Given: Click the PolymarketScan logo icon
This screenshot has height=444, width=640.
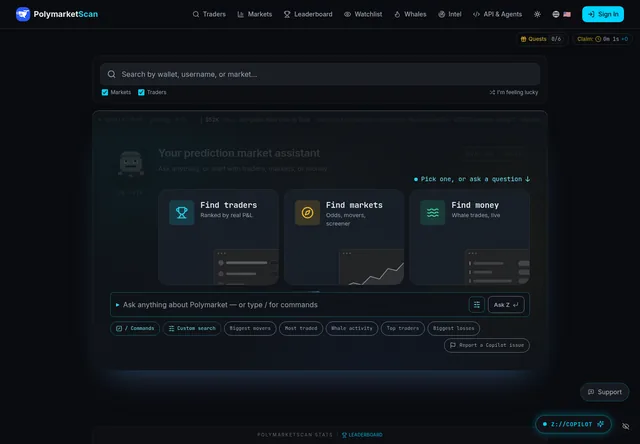Looking at the screenshot, I should click(23, 14).
